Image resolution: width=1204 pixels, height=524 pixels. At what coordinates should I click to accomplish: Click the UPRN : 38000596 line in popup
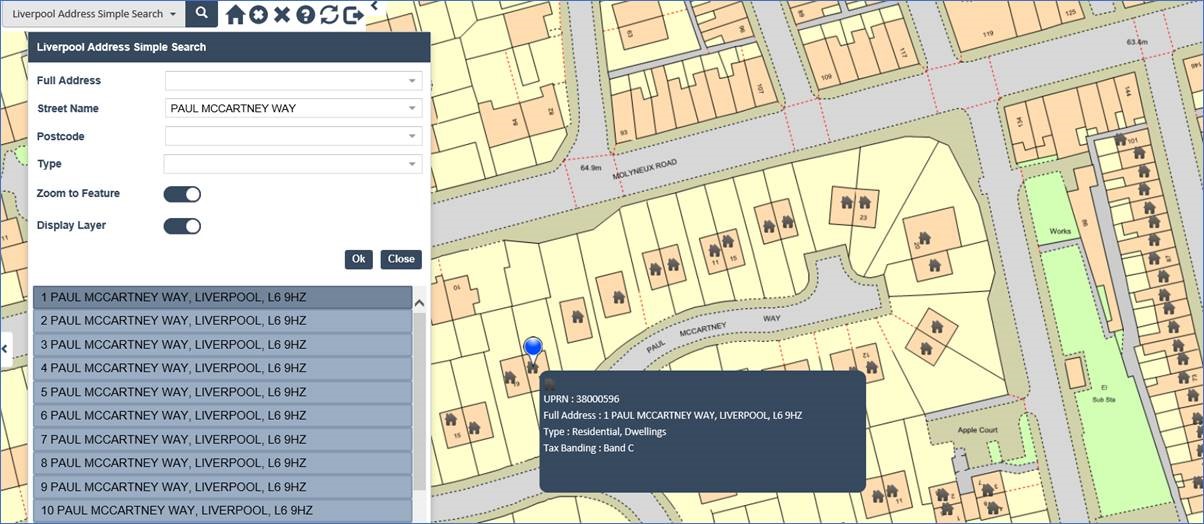(x=581, y=398)
